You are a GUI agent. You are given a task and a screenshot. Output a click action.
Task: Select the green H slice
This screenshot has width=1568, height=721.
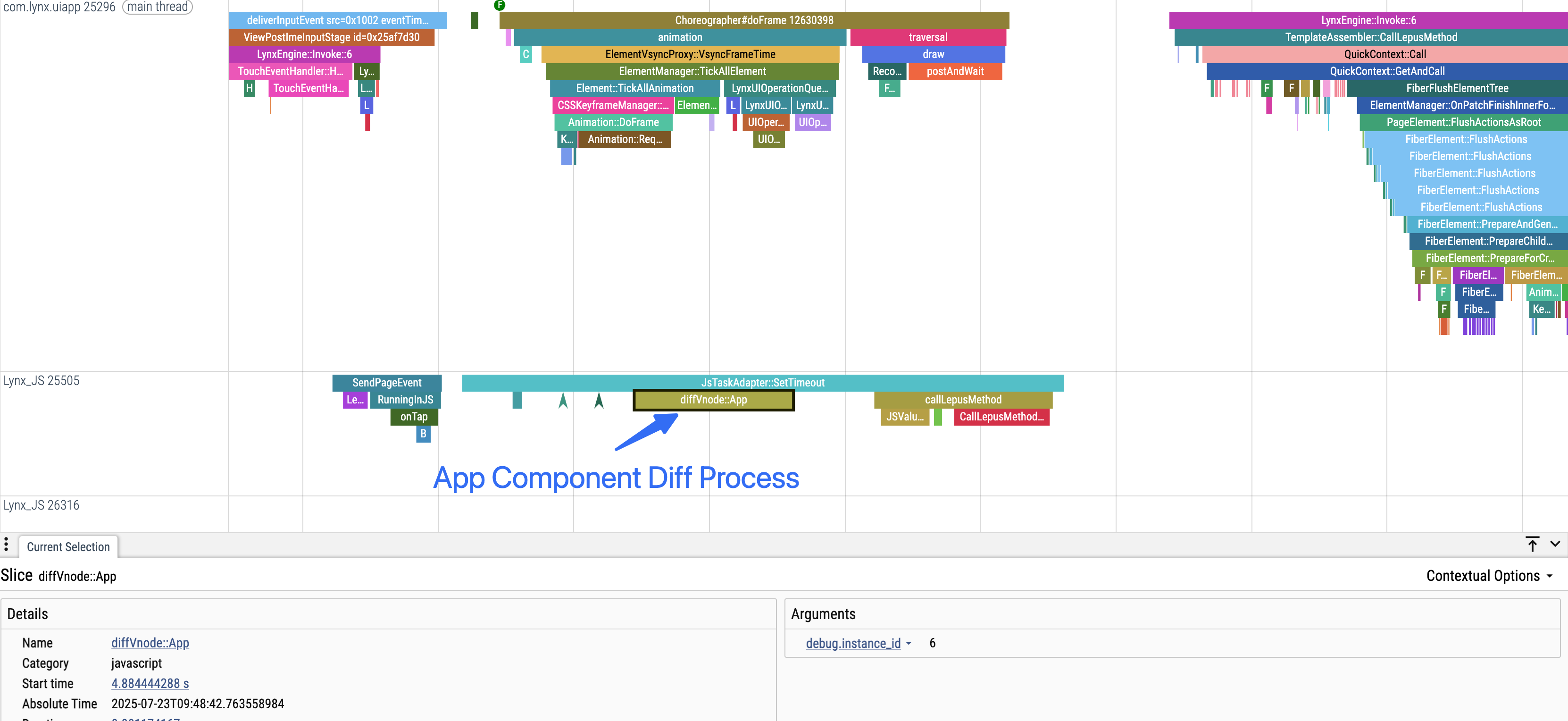click(250, 89)
